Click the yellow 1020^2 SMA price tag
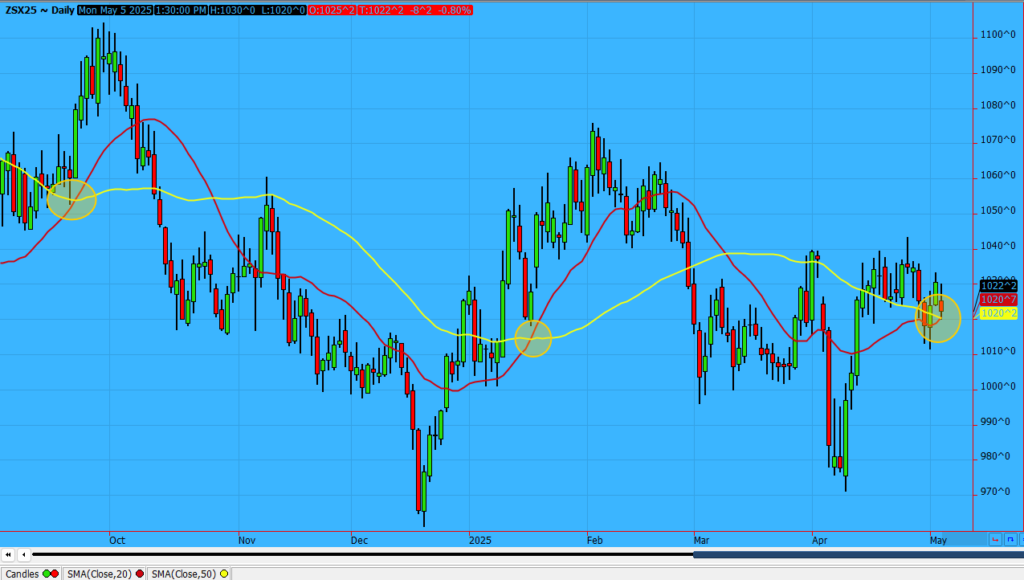The height and width of the screenshot is (580, 1024). 998,313
